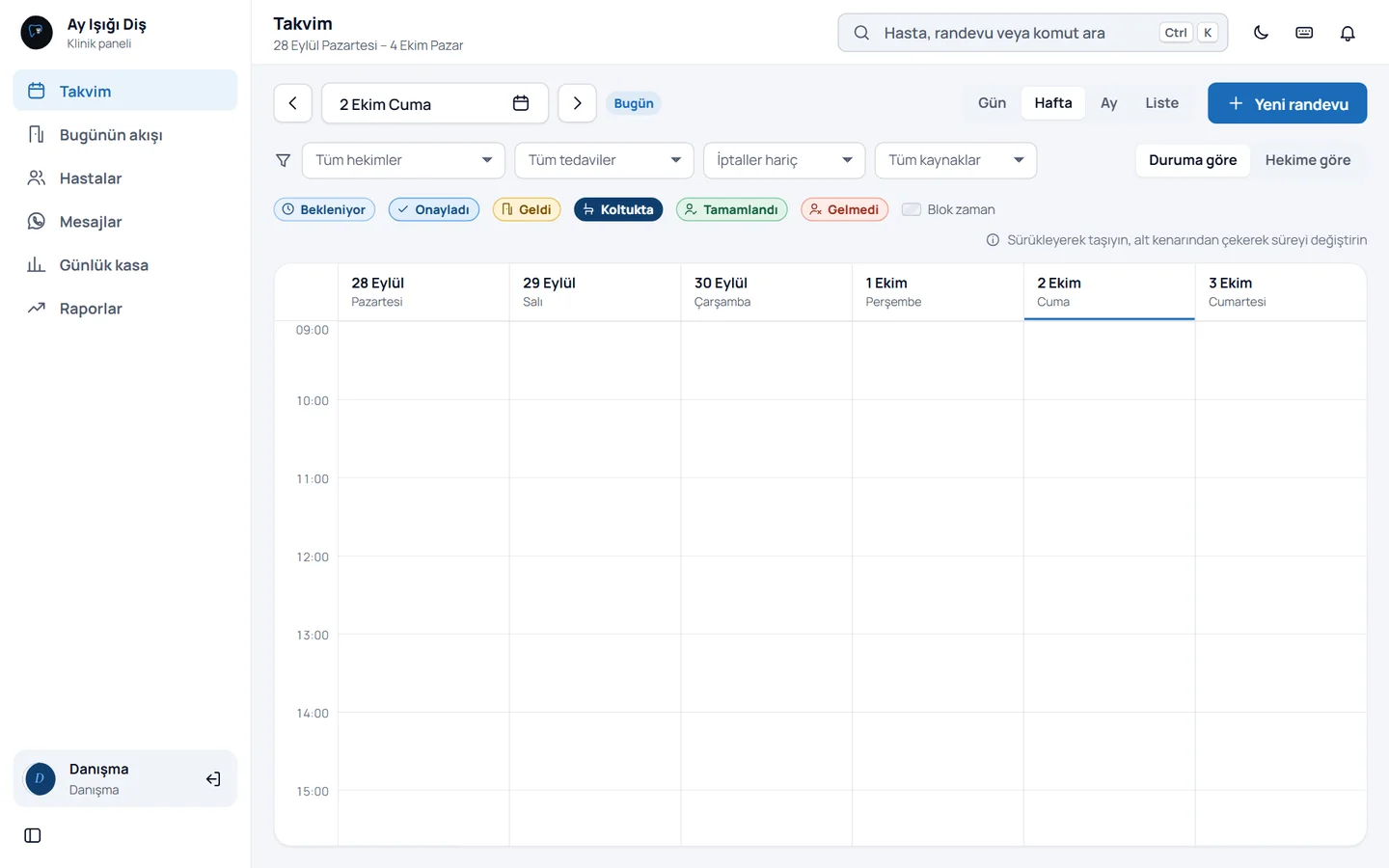Switch to the Hafta view
This screenshot has height=868, width=1389.
[x=1053, y=103]
